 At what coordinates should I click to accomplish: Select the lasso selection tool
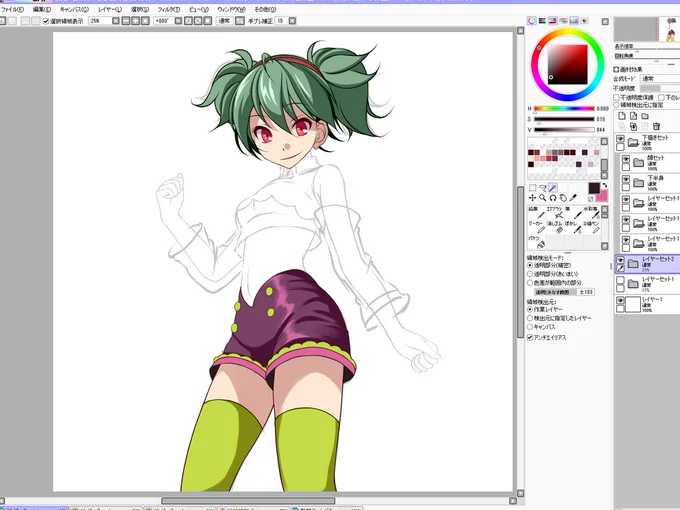[543, 188]
